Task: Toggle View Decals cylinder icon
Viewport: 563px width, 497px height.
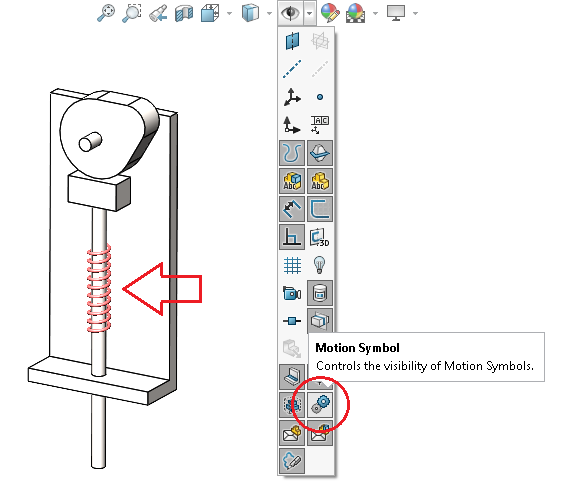Action: pos(320,293)
